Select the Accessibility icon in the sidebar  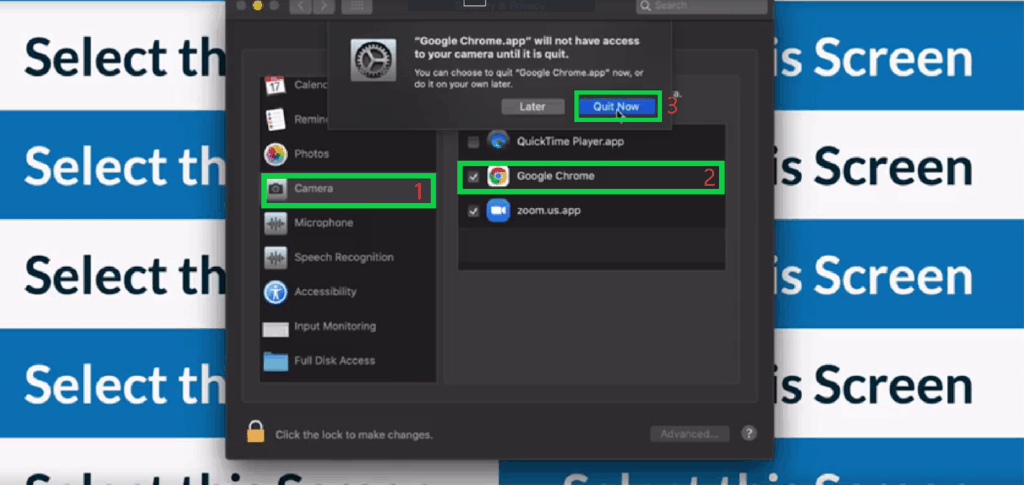click(x=276, y=292)
